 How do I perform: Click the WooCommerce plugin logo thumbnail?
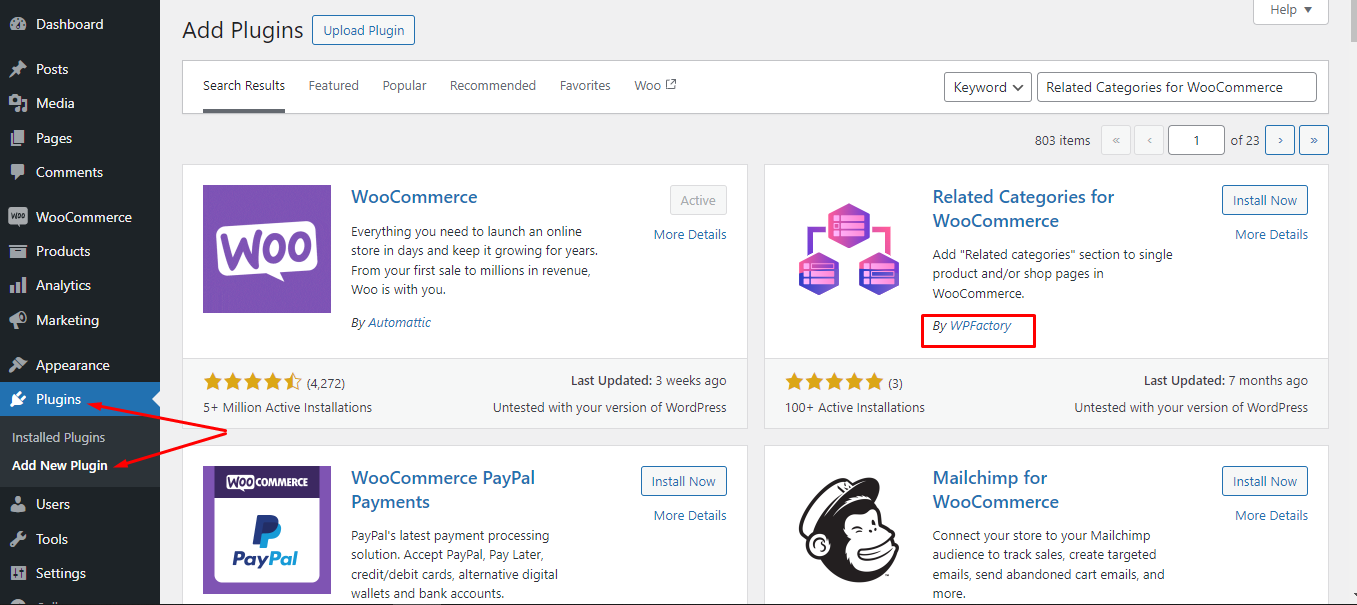267,249
